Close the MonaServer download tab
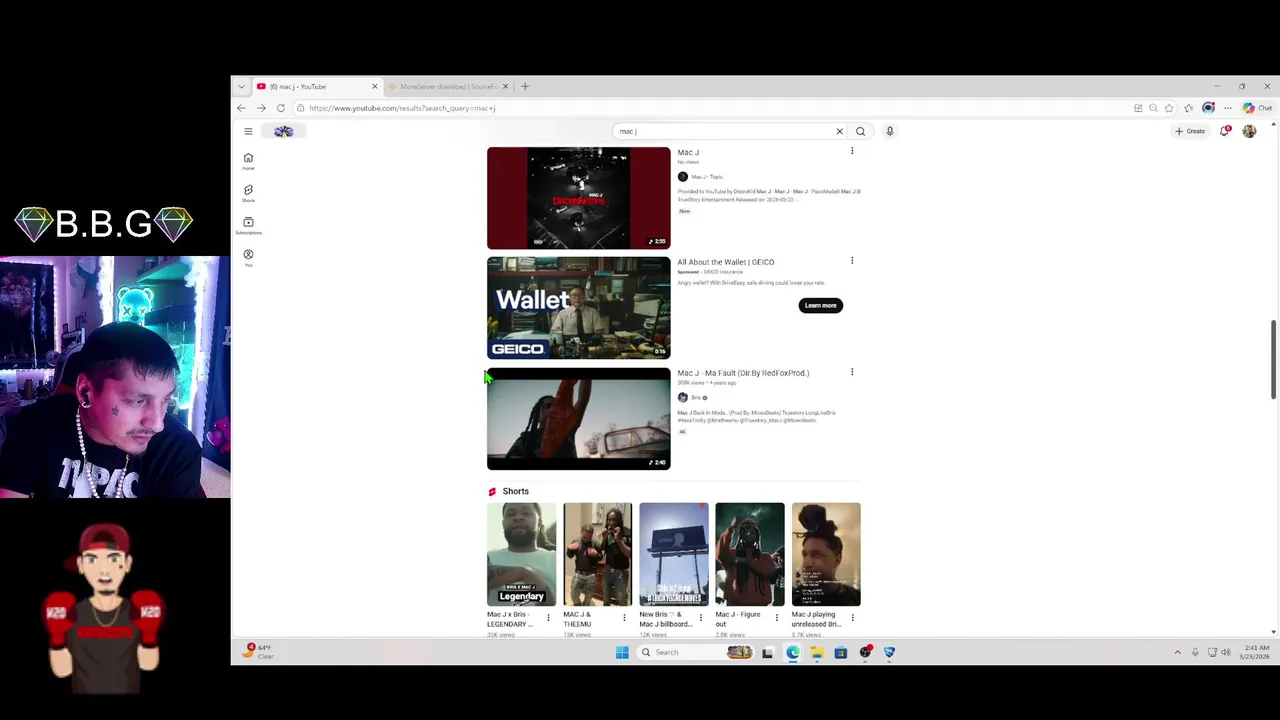Screen dimensions: 1280x720 coord(505,86)
